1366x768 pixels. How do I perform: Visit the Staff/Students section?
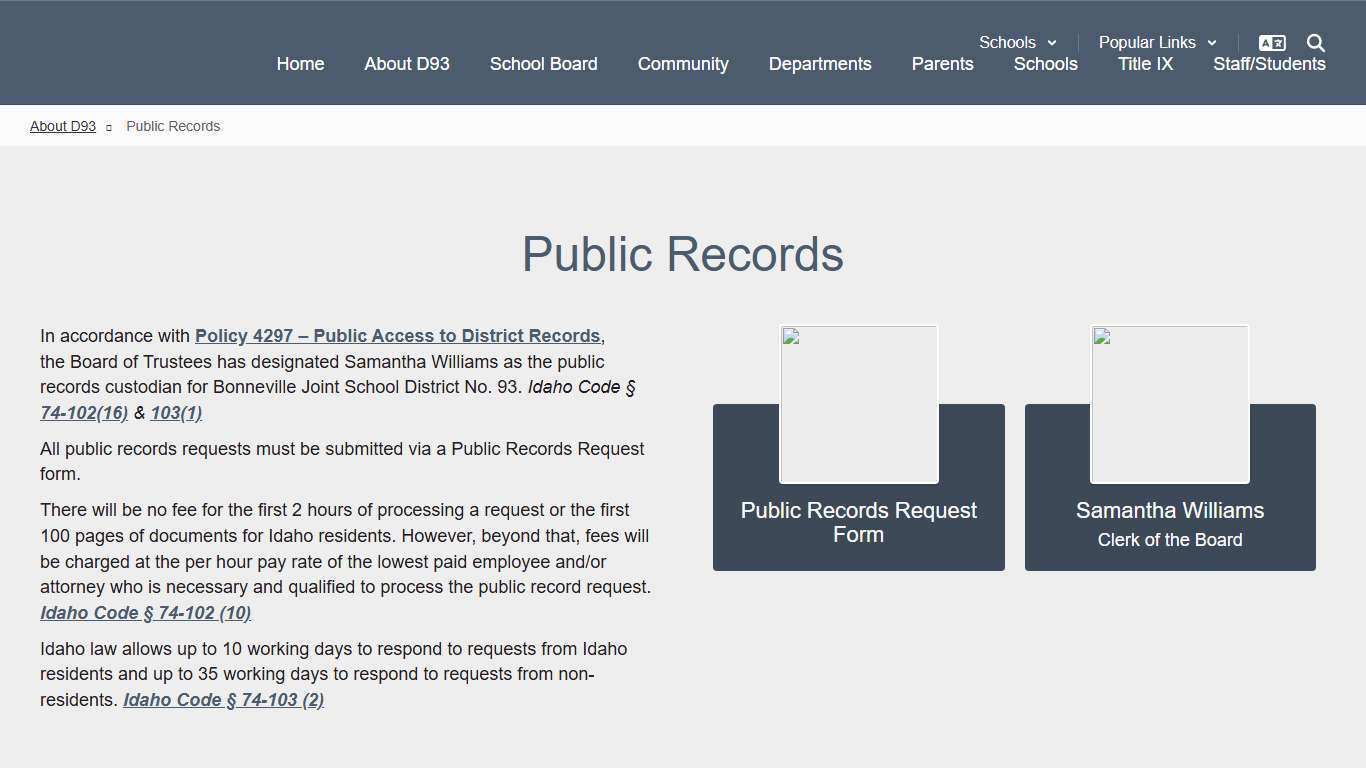coord(1269,64)
